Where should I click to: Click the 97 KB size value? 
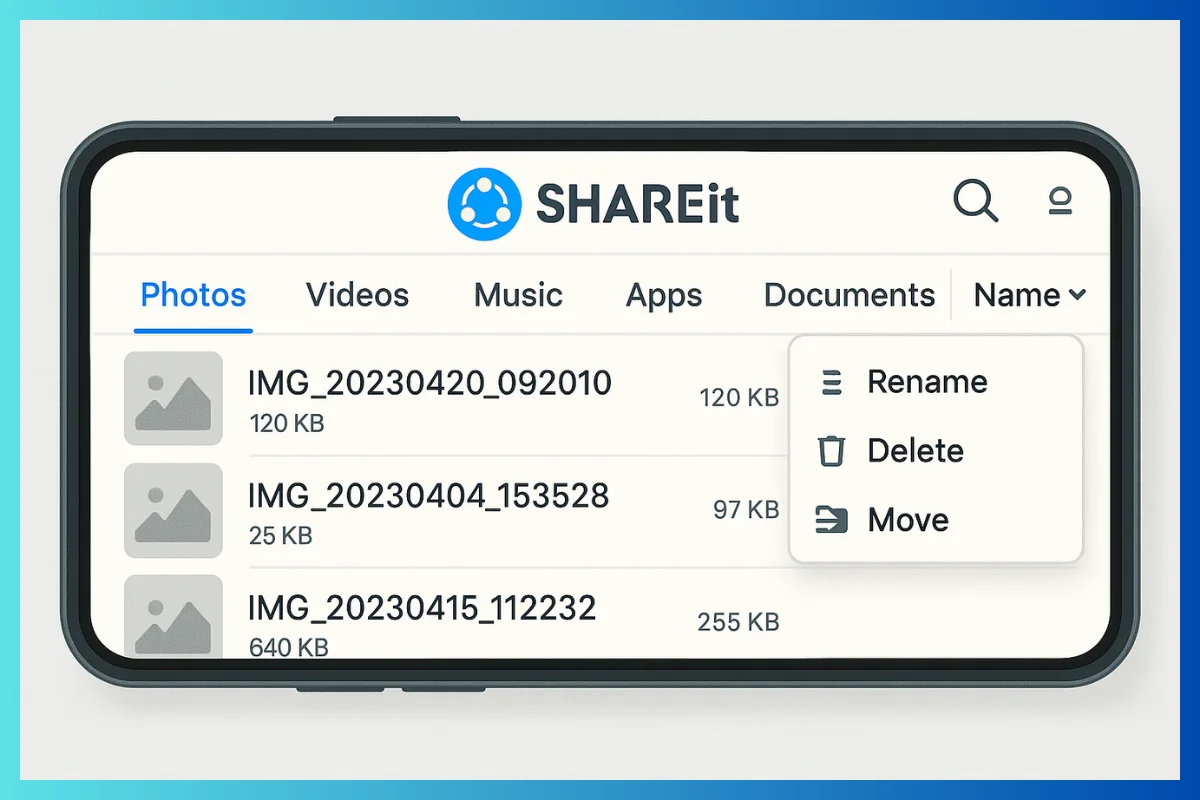point(746,510)
